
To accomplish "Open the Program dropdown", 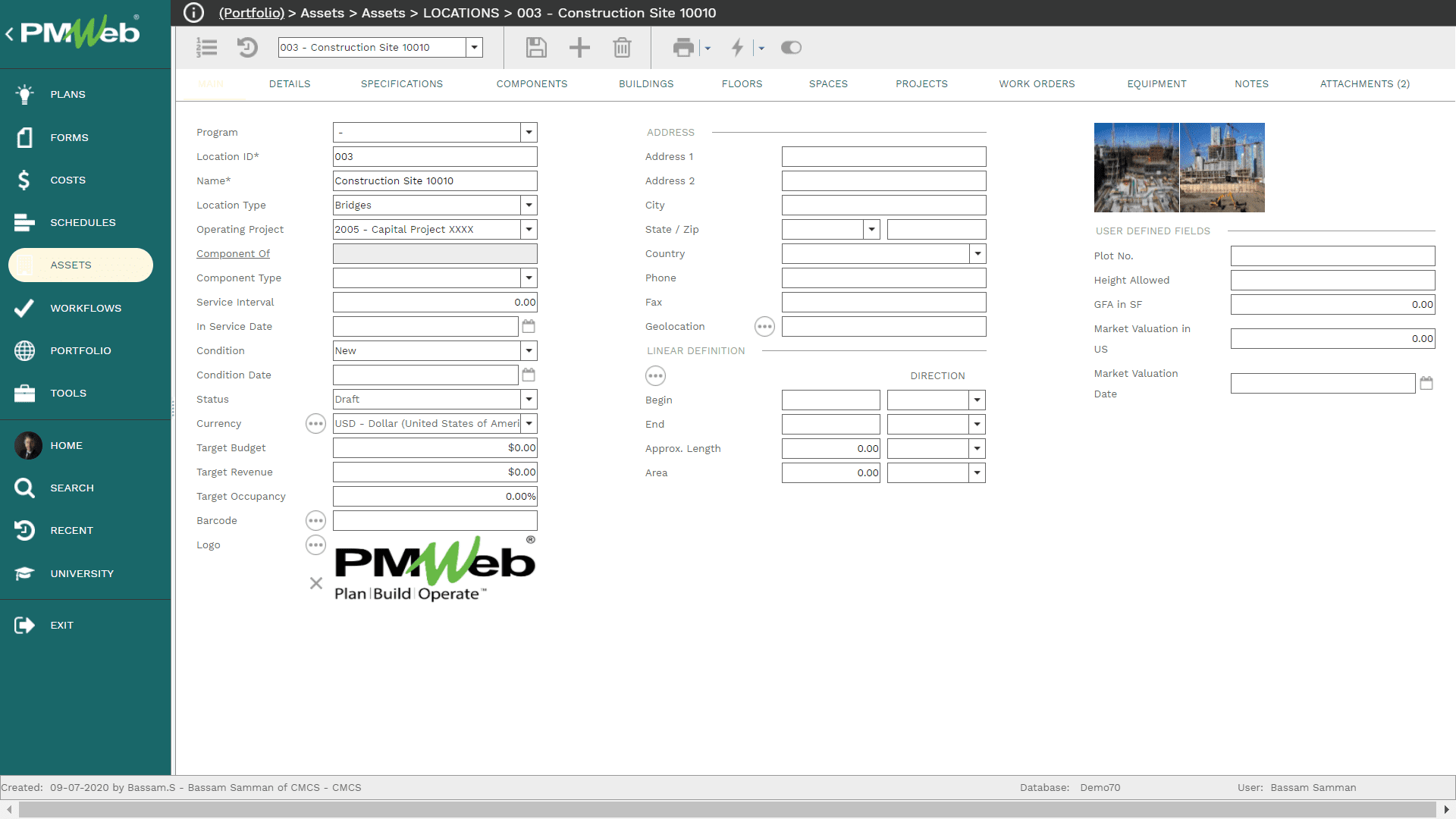I will coord(529,133).
